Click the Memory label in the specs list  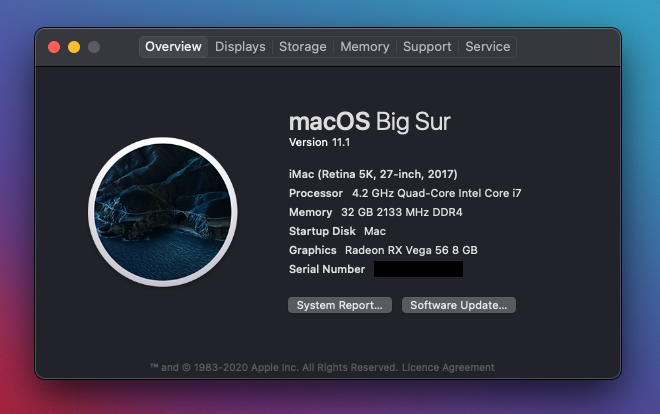pos(310,212)
